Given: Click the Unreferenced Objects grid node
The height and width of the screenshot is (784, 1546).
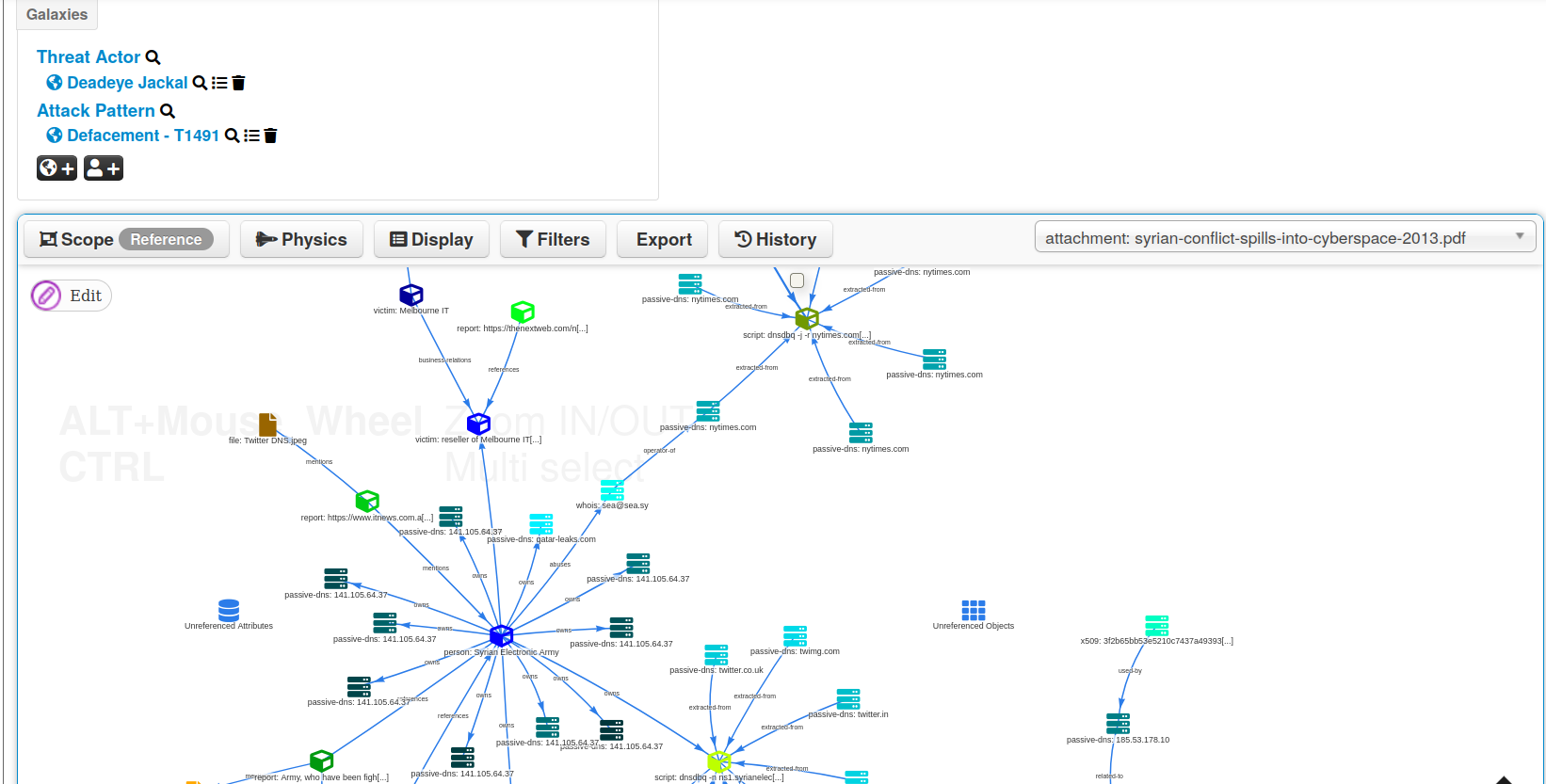Looking at the screenshot, I should 973,610.
